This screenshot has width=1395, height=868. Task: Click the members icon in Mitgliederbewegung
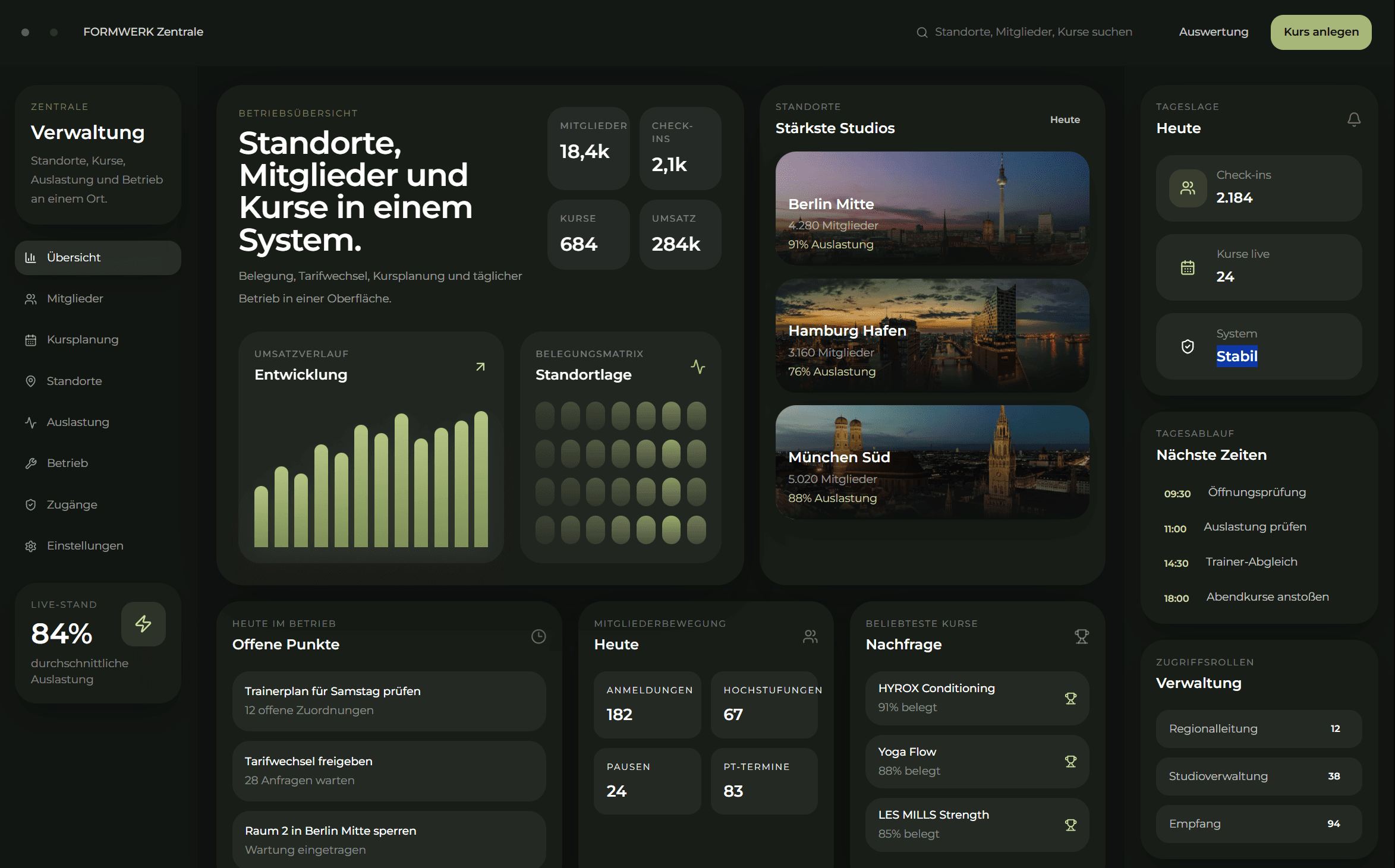(810, 636)
